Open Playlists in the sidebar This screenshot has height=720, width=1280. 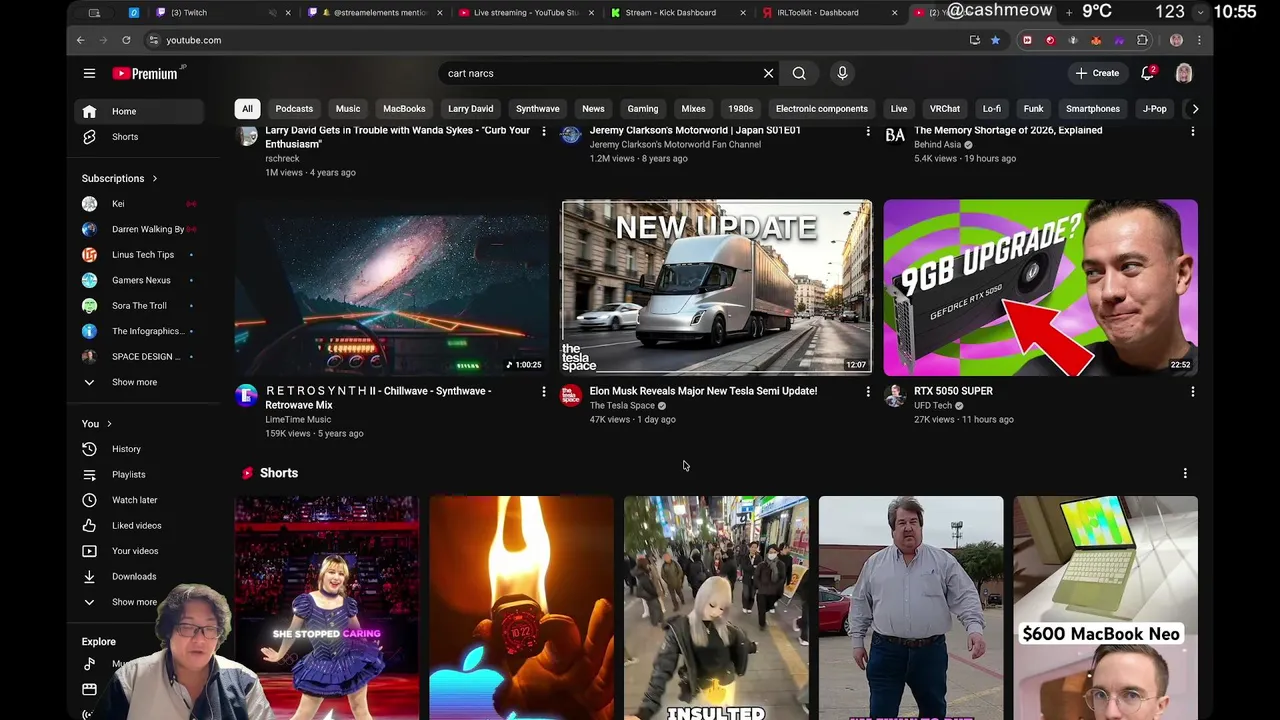[140, 475]
